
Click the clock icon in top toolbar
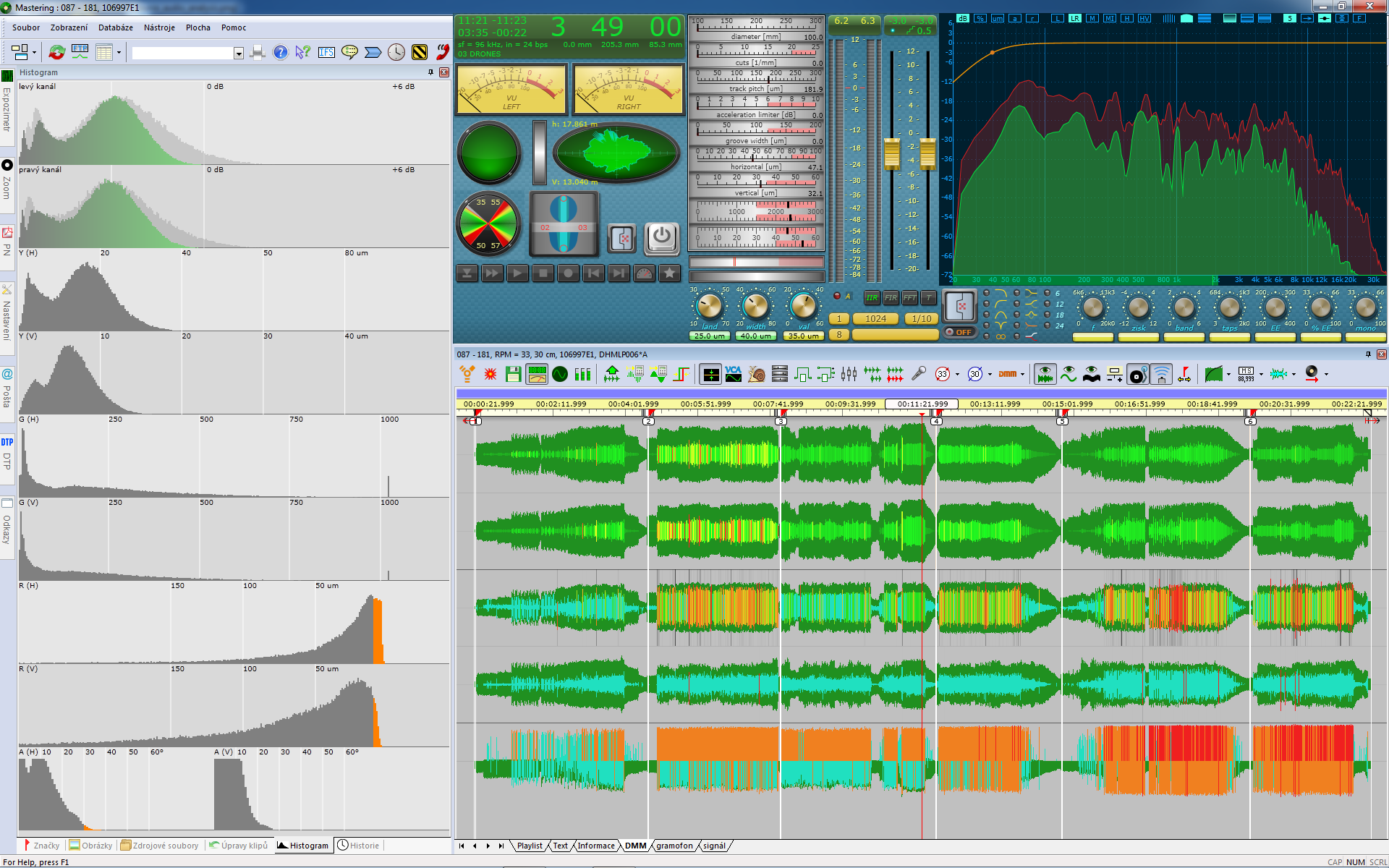pyautogui.click(x=396, y=52)
